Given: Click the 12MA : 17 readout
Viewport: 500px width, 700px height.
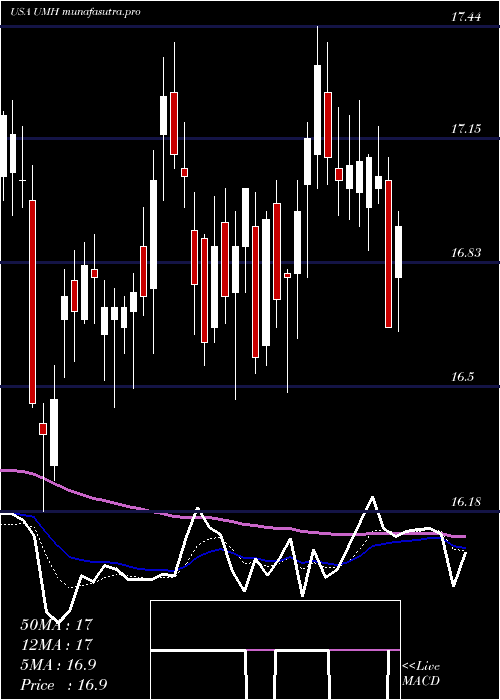Looking at the screenshot, I should 56,644.
